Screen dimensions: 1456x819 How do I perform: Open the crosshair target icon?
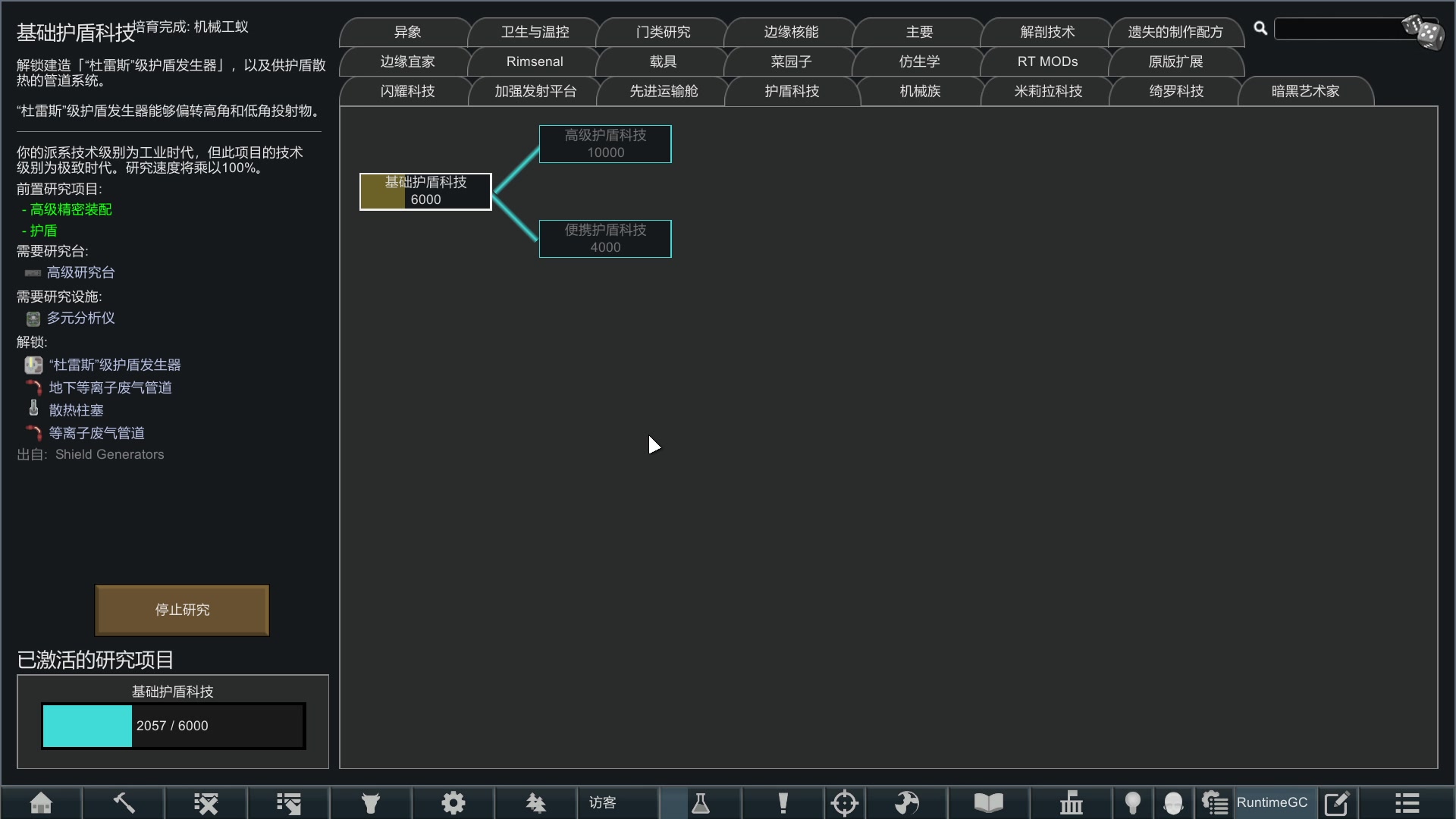[844, 802]
